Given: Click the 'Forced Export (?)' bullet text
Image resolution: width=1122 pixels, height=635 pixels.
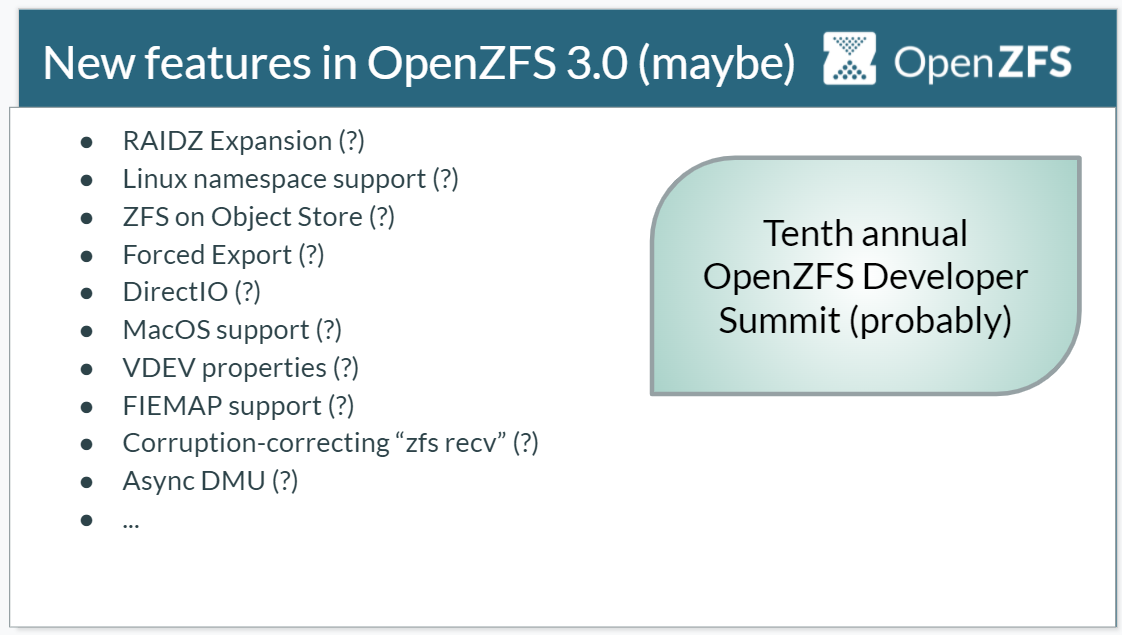Looking at the screenshot, I should [x=223, y=255].
